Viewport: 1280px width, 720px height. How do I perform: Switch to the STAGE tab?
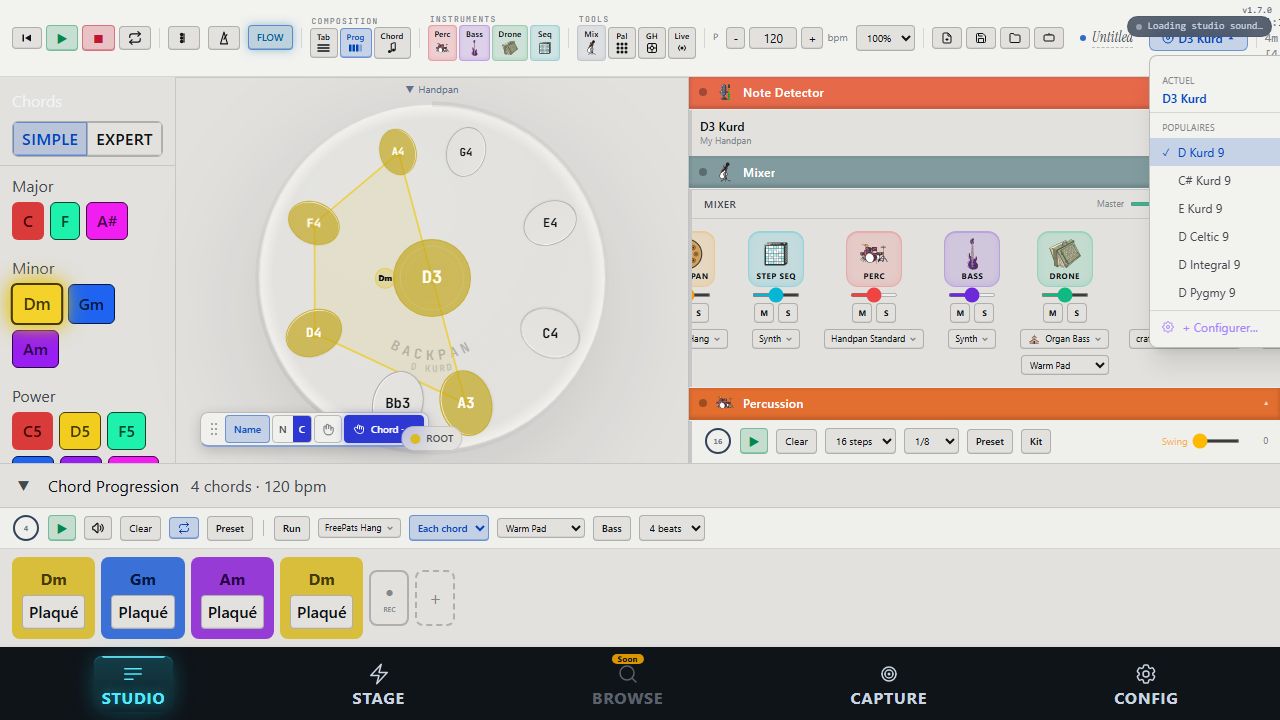pos(378,684)
